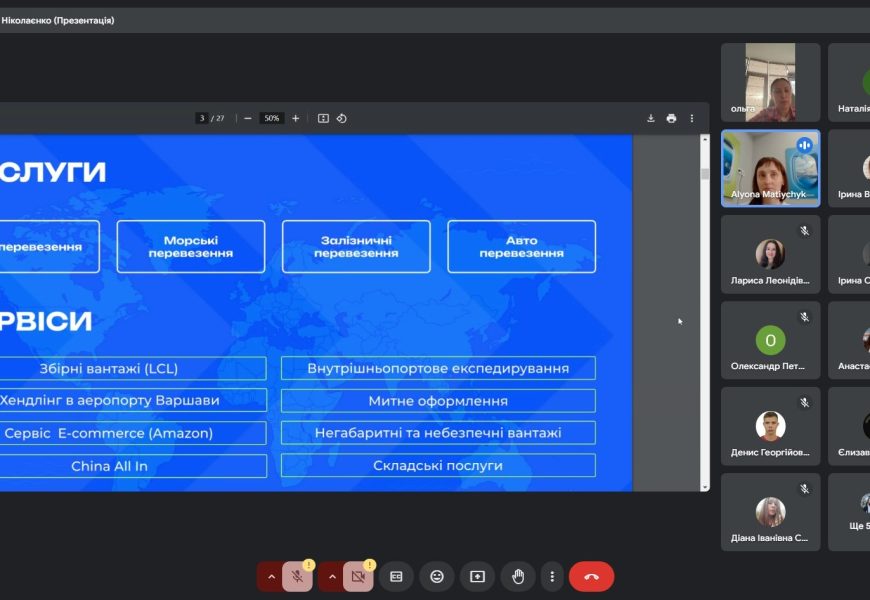Expand audio settings arrow beside microphone
Image resolution: width=870 pixels, height=600 pixels.
271,576
